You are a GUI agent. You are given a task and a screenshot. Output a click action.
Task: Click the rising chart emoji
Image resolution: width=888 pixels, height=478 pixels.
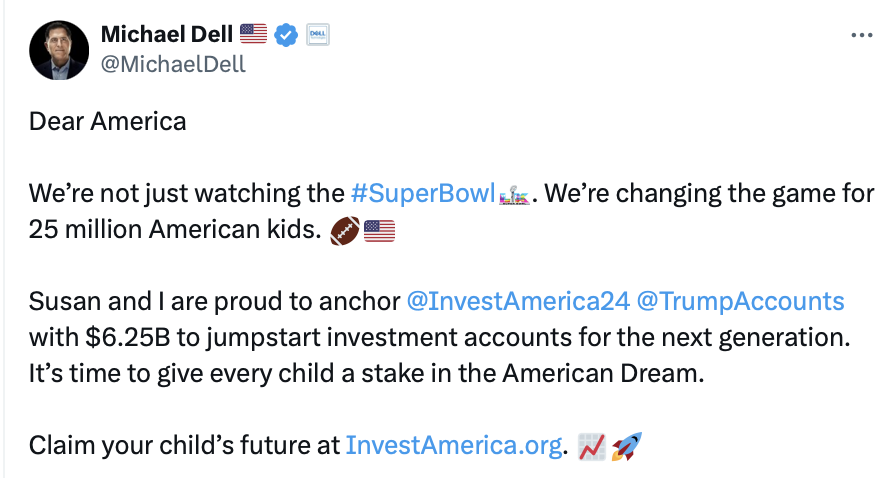592,445
